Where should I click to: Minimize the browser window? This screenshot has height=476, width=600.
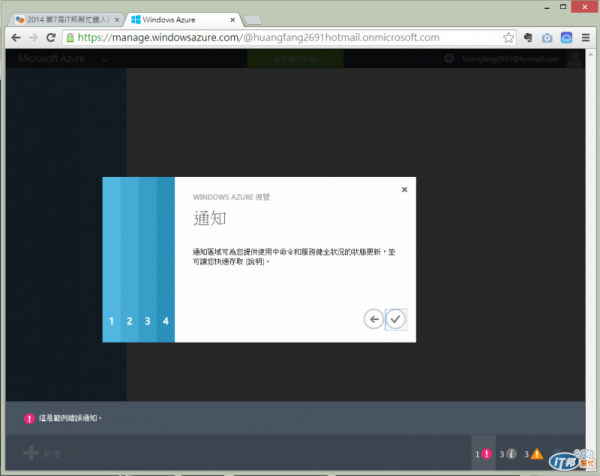(547, 7)
